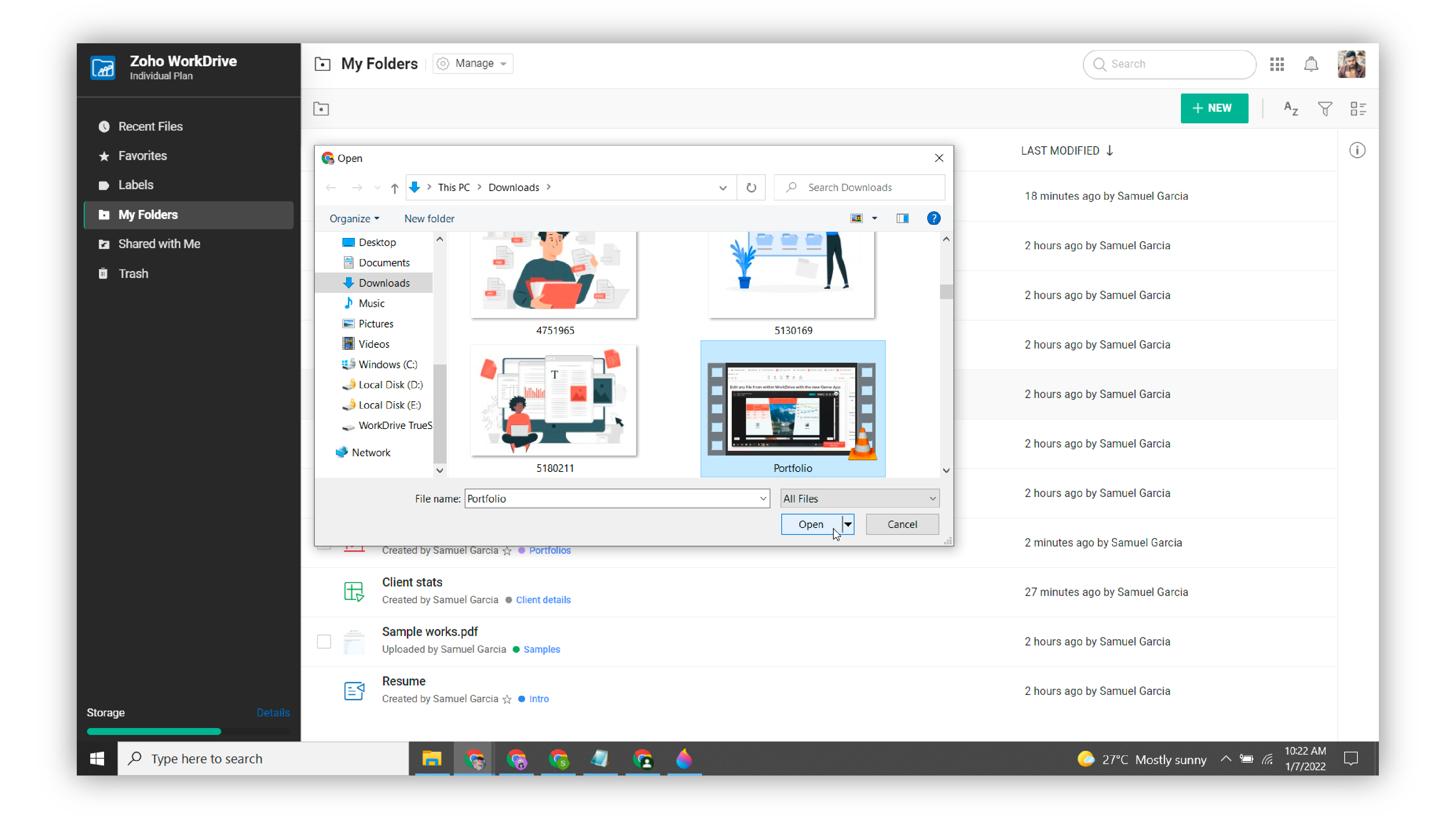1456x819 pixels.
Task: Open the address bar history chevron
Action: (723, 187)
